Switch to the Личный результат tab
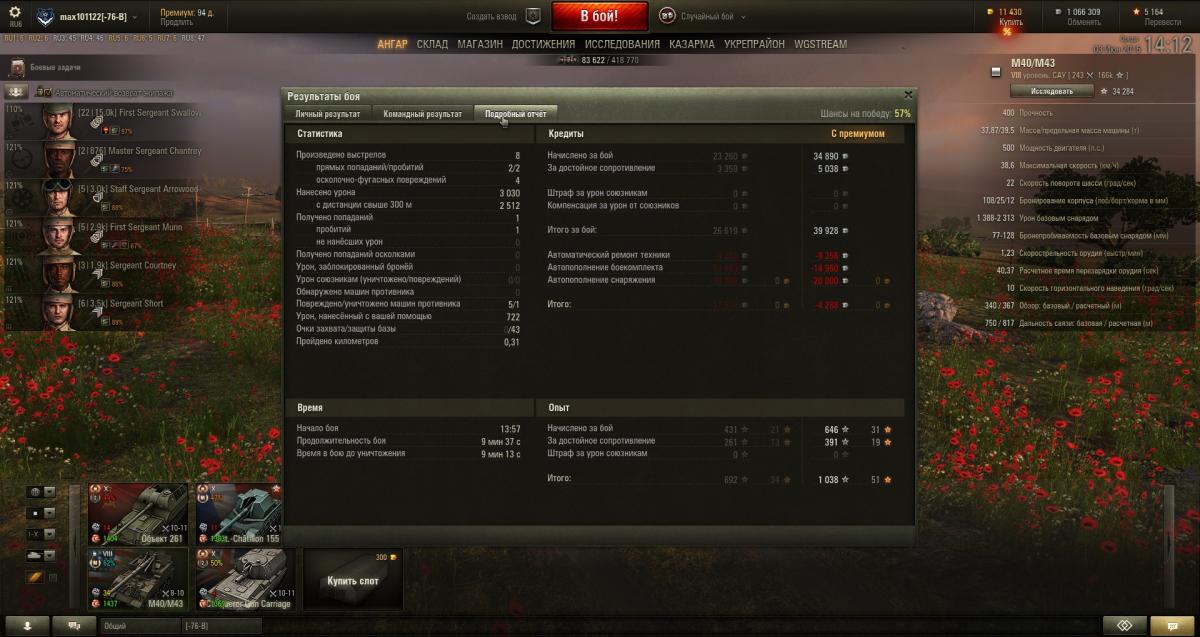This screenshot has width=1200, height=637. pos(327,114)
